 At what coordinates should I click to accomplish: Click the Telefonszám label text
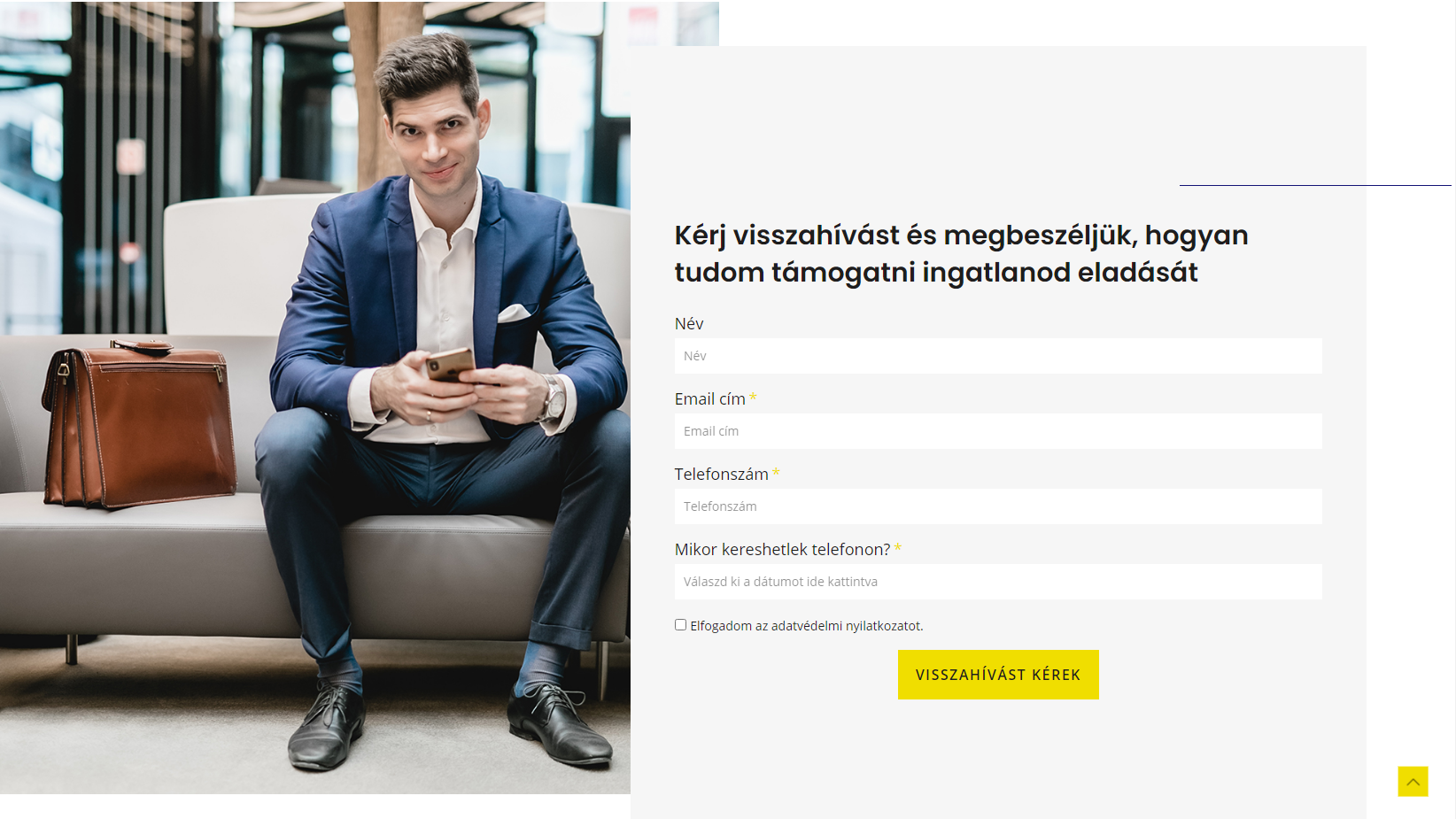[x=722, y=475]
